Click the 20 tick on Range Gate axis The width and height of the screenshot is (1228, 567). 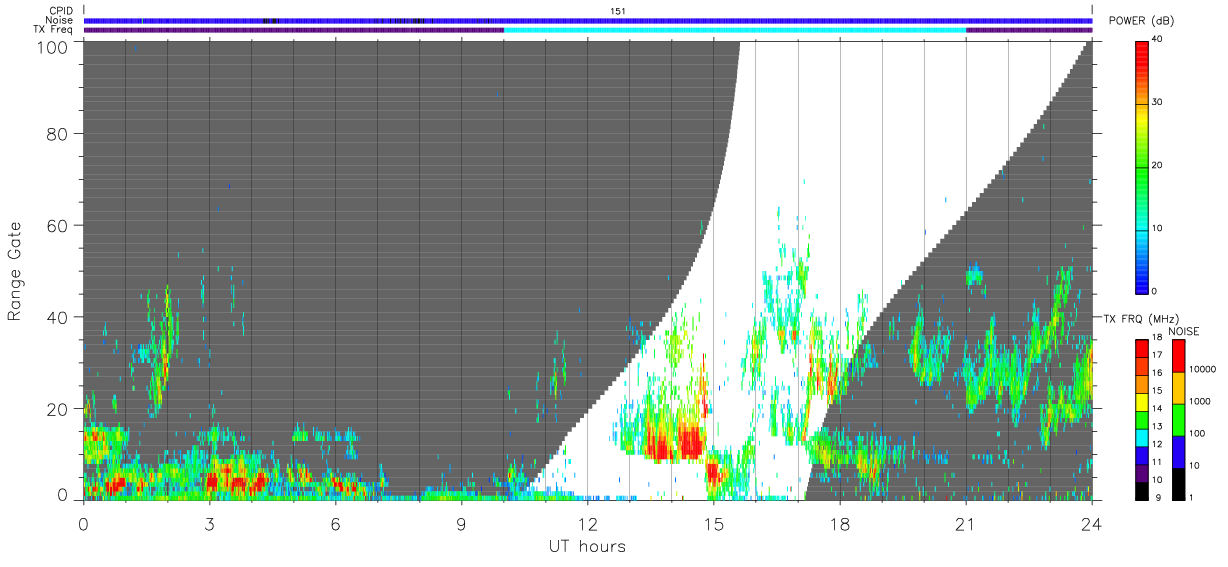[58, 410]
